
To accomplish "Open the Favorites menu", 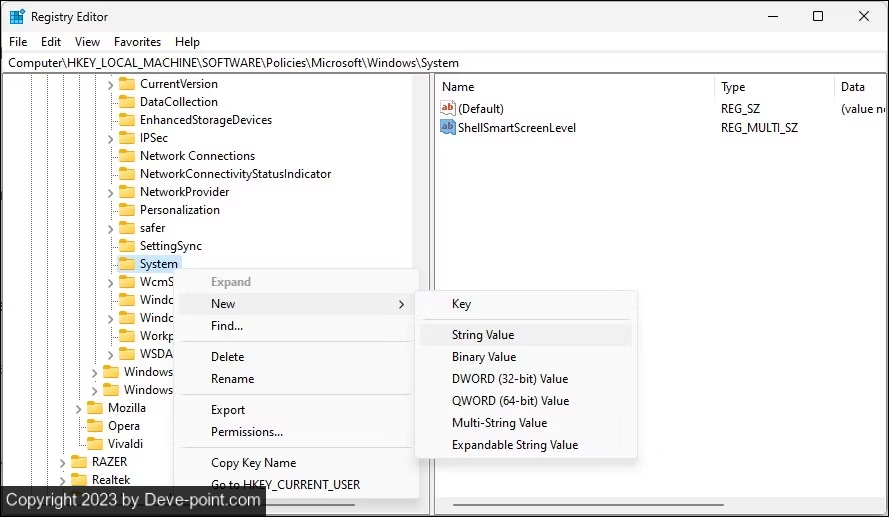I will 137,42.
